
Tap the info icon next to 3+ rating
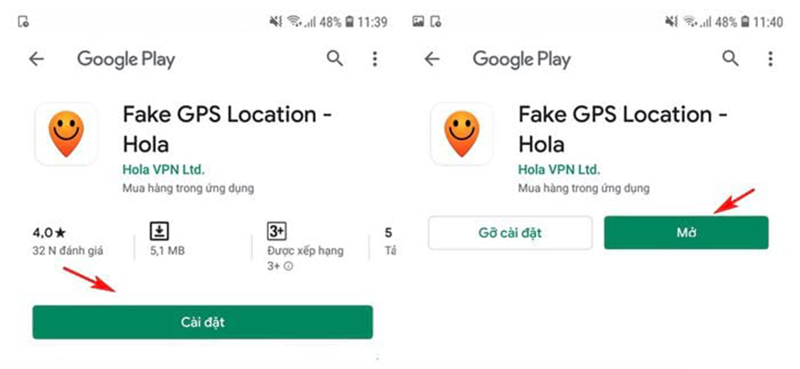(x=288, y=266)
